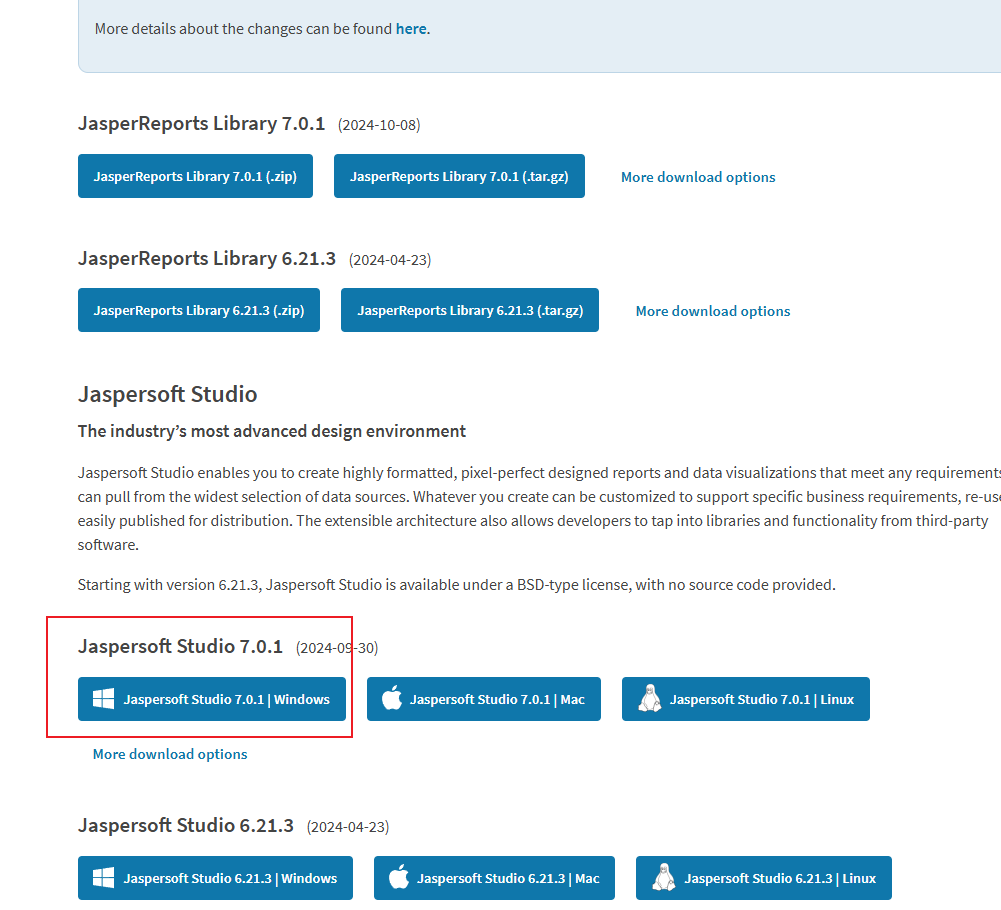Click the (2024-10-08) release date
Screen dimensions: 1001x910
coord(379,125)
